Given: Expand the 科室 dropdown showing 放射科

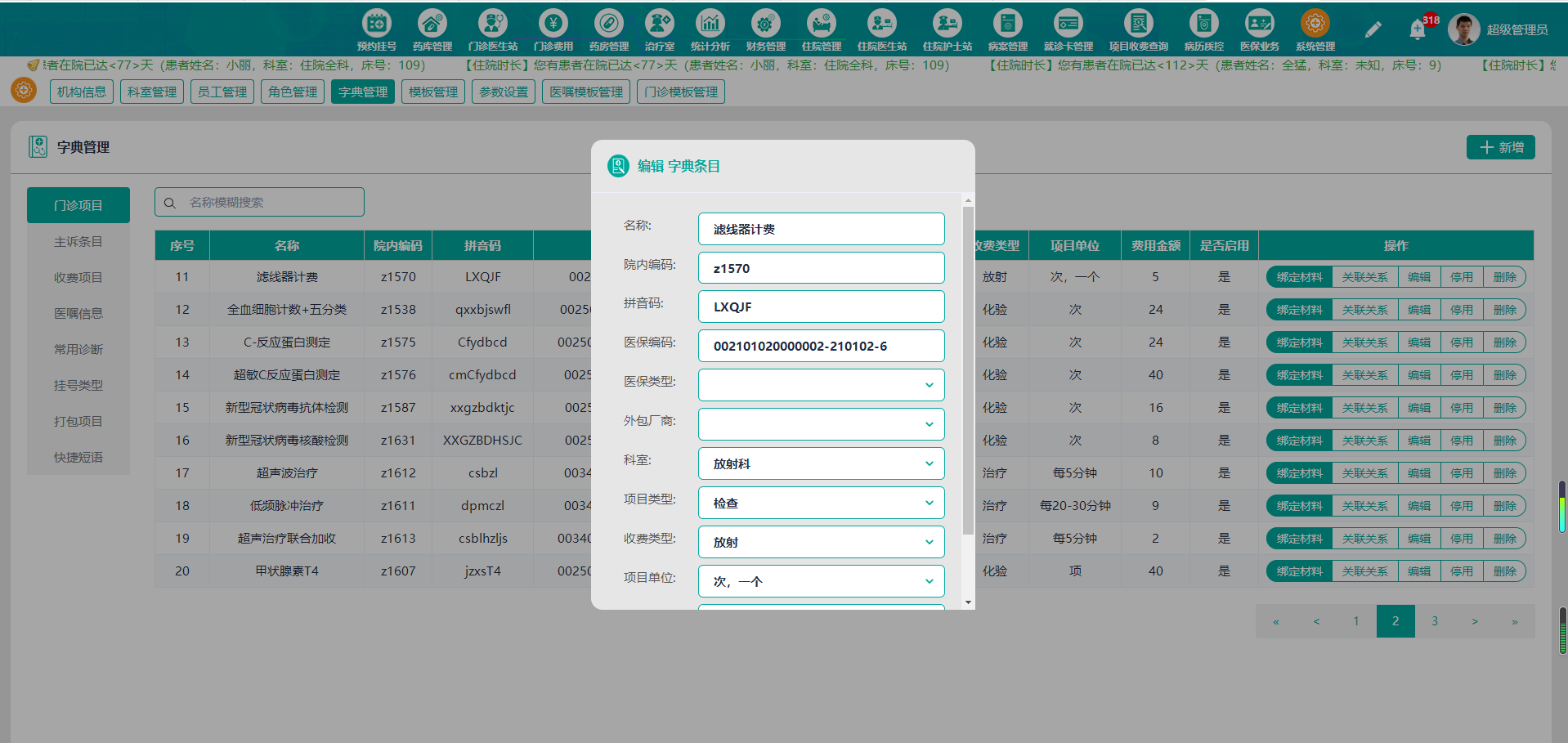Looking at the screenshot, I should [x=822, y=463].
